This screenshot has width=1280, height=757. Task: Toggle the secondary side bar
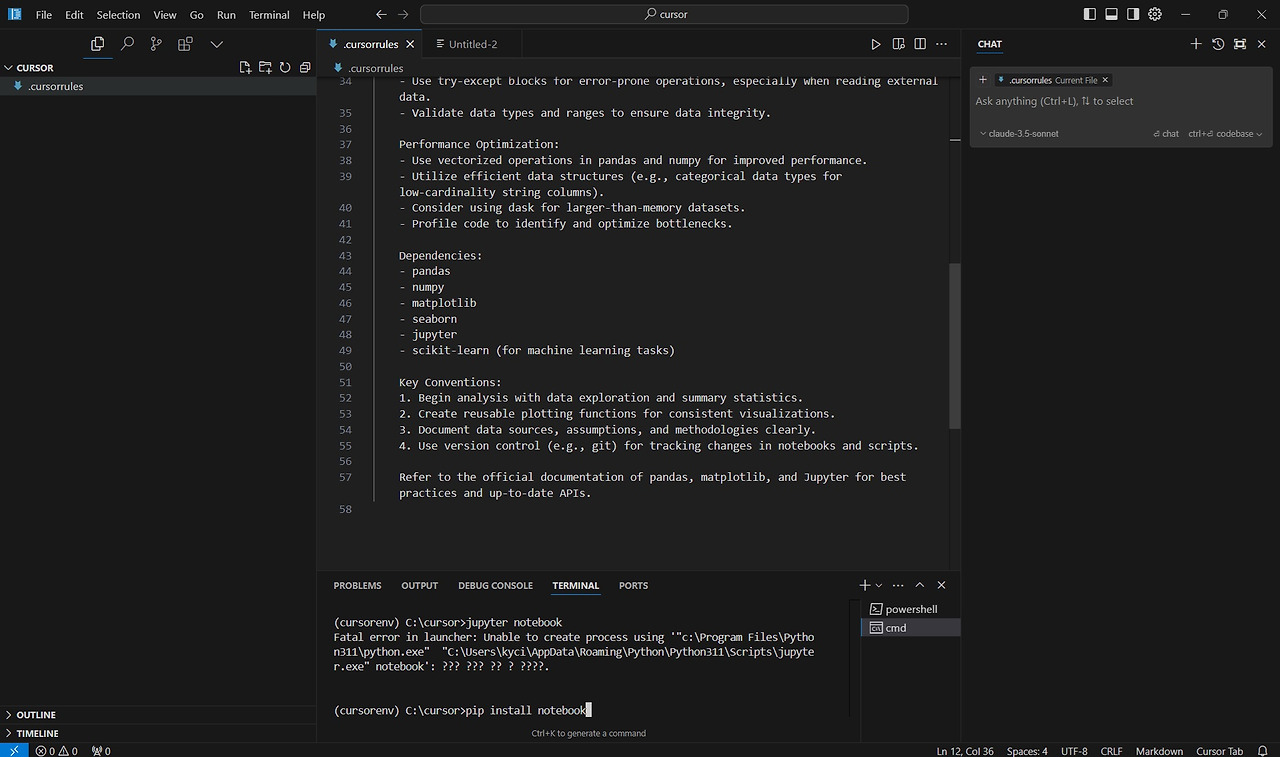coord(1133,15)
